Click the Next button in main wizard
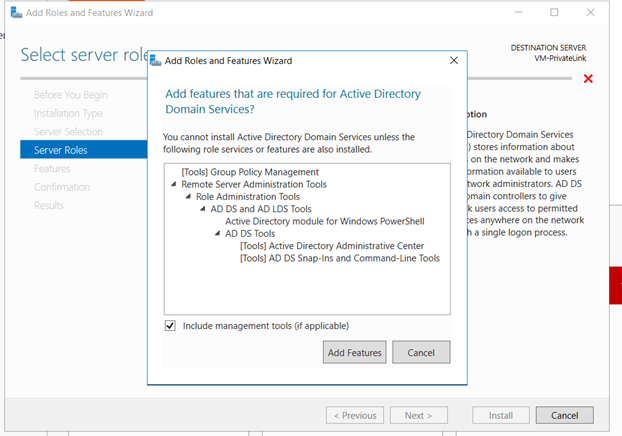Screen dimensions: 622x436 419,415
